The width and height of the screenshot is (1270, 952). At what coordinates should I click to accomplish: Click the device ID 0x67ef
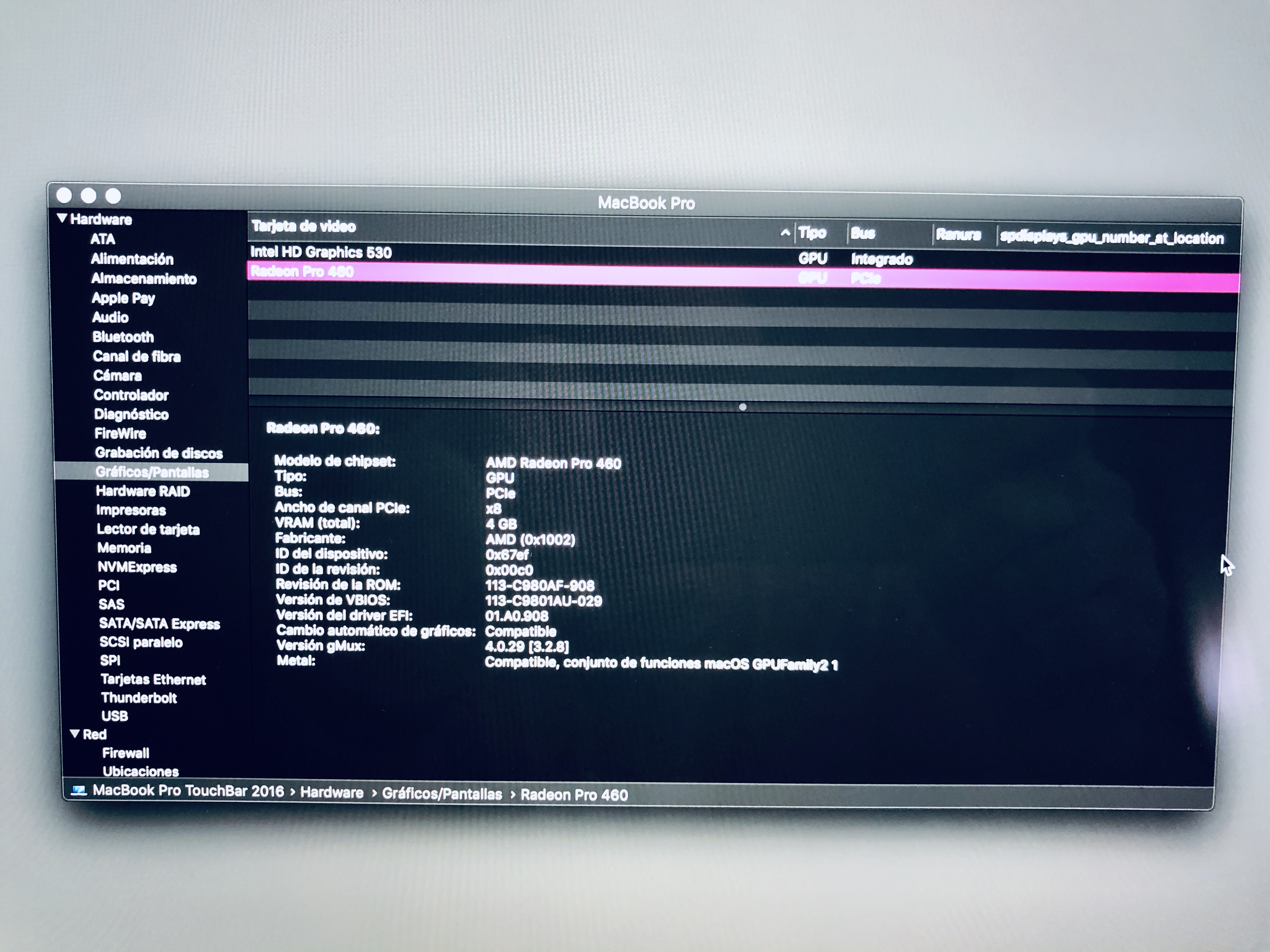tap(507, 555)
